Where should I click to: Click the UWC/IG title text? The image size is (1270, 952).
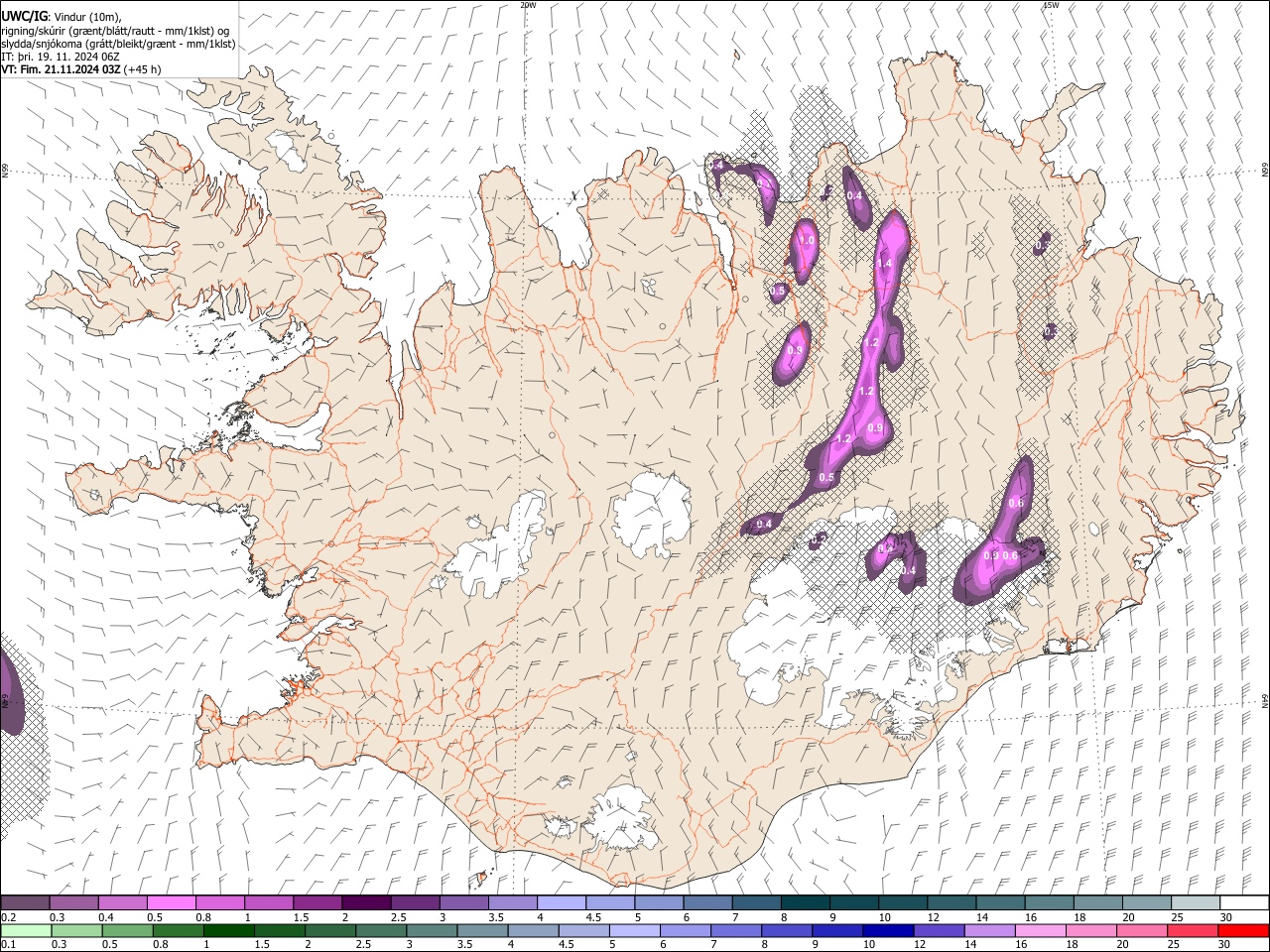24,16
